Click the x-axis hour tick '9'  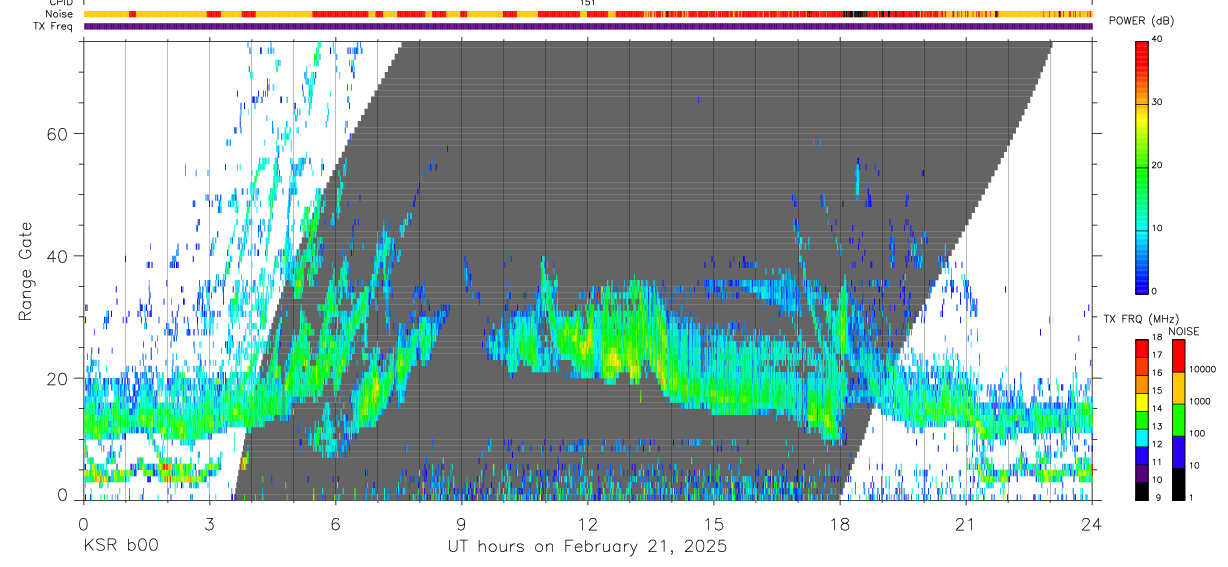point(461,524)
